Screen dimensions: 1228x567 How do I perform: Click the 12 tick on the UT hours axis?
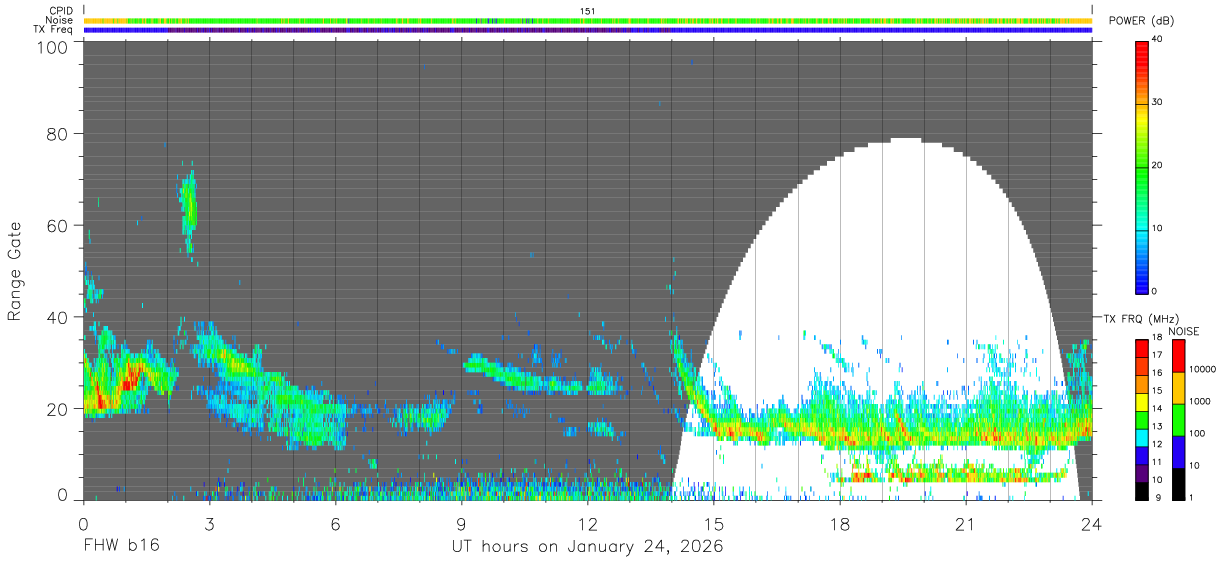click(x=588, y=523)
